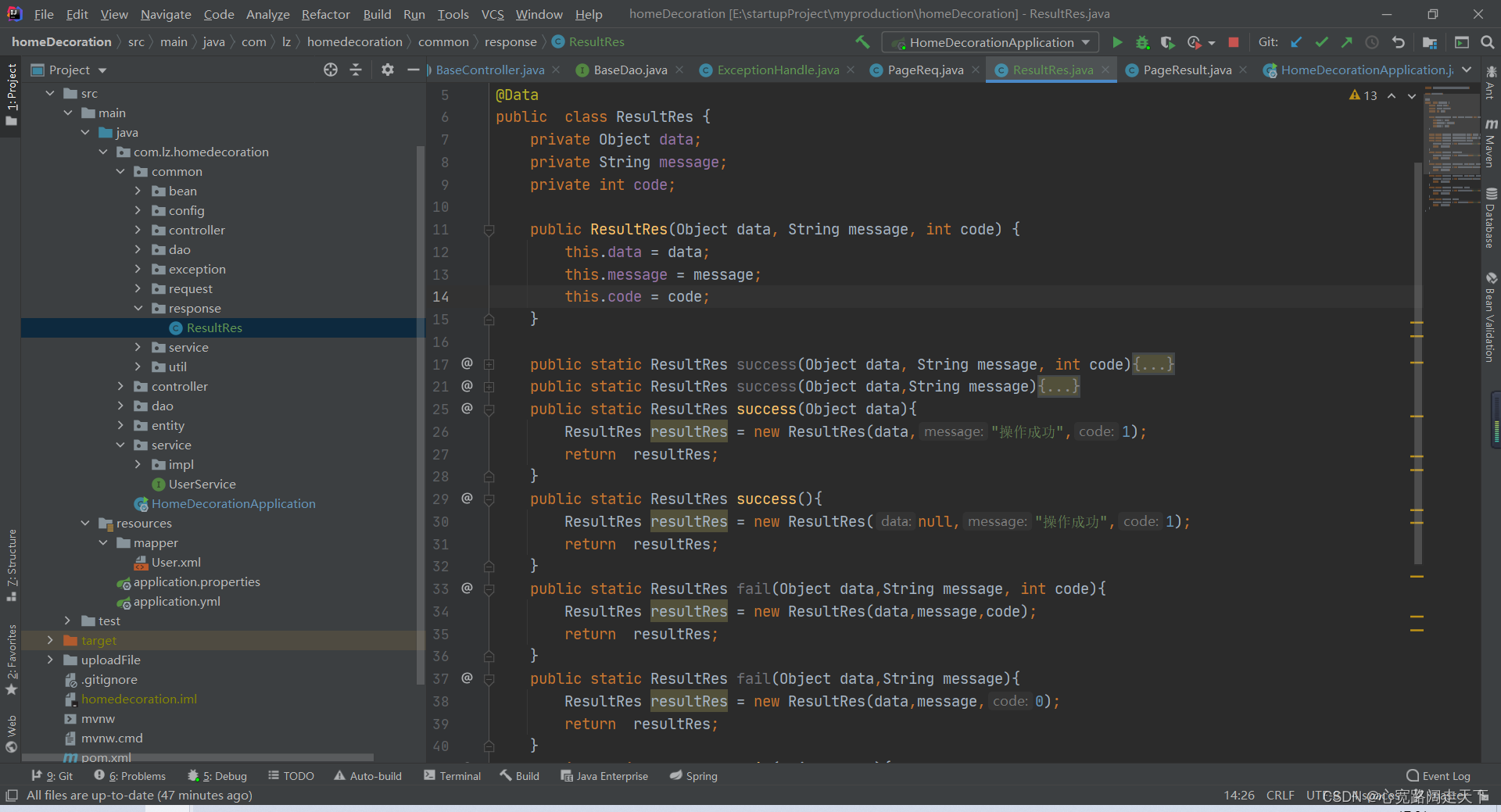Open the Java Enterprise tool window
Viewport: 1501px width, 812px height.
point(604,776)
